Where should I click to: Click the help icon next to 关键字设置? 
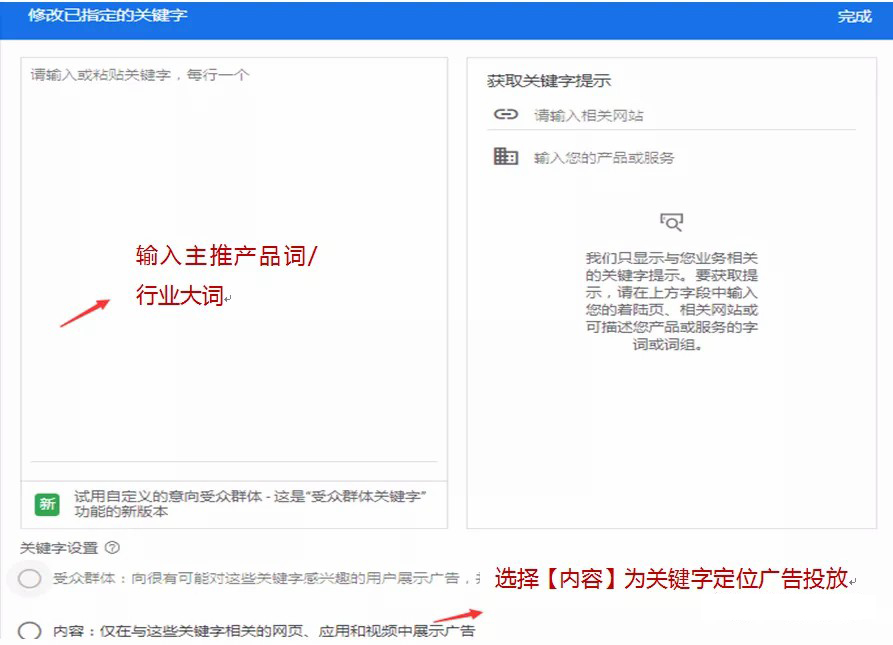point(112,547)
